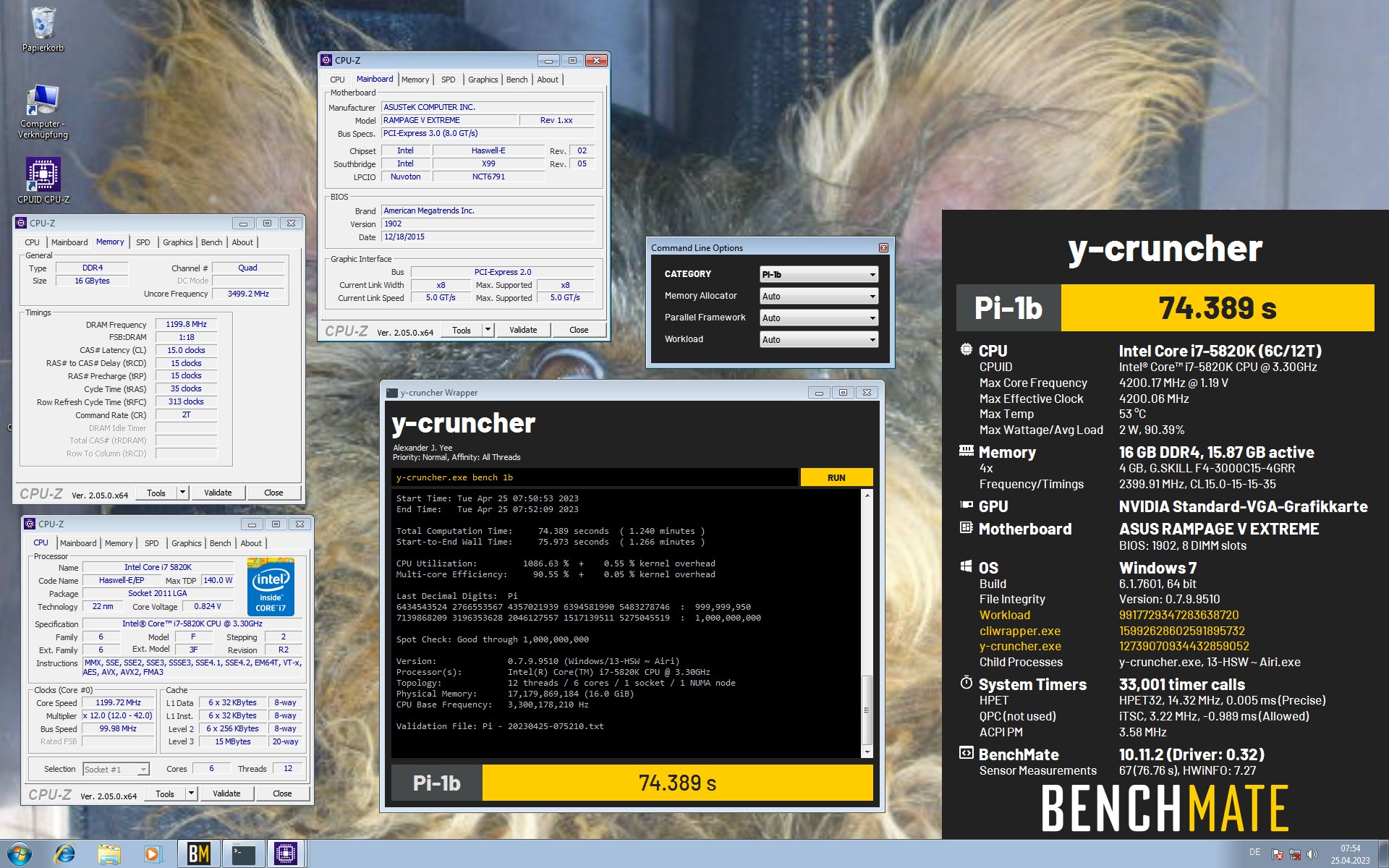1389x868 pixels.
Task: Open the Memory Allocator dropdown
Action: click(x=819, y=296)
